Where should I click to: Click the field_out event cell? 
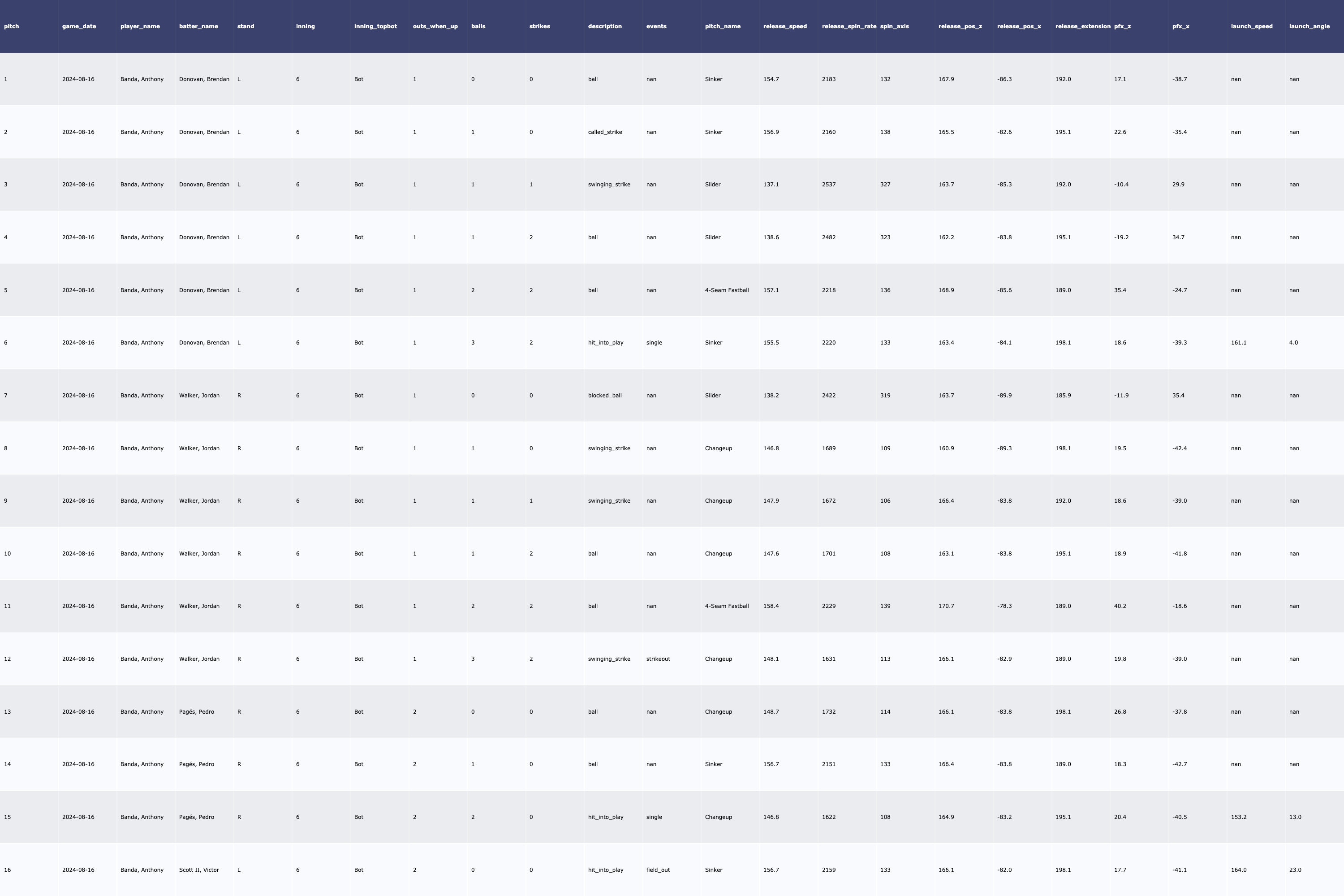(658, 870)
